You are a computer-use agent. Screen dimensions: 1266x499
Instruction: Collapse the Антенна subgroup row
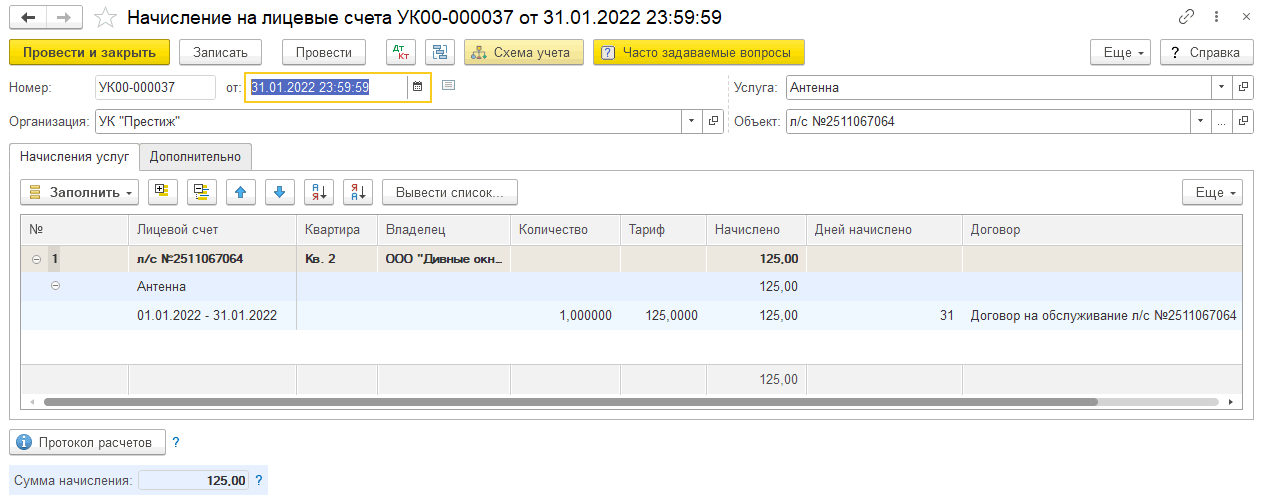(55, 286)
